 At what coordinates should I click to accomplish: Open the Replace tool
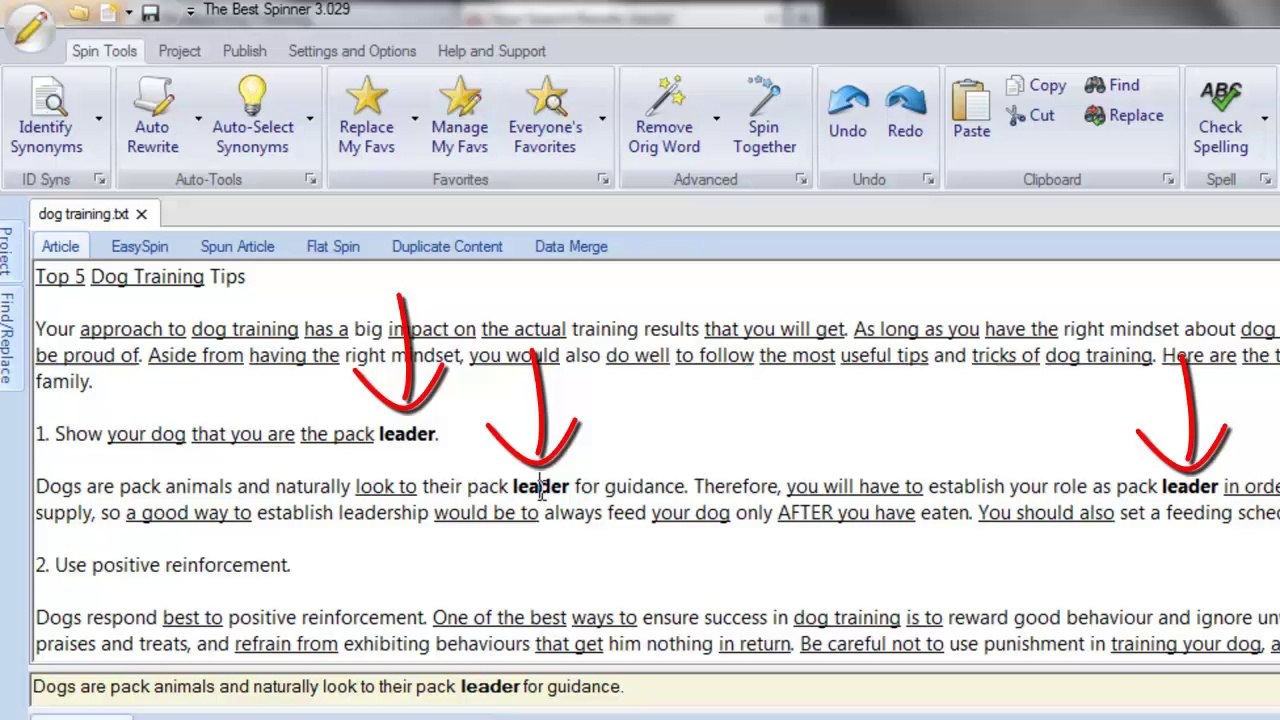tap(1124, 115)
